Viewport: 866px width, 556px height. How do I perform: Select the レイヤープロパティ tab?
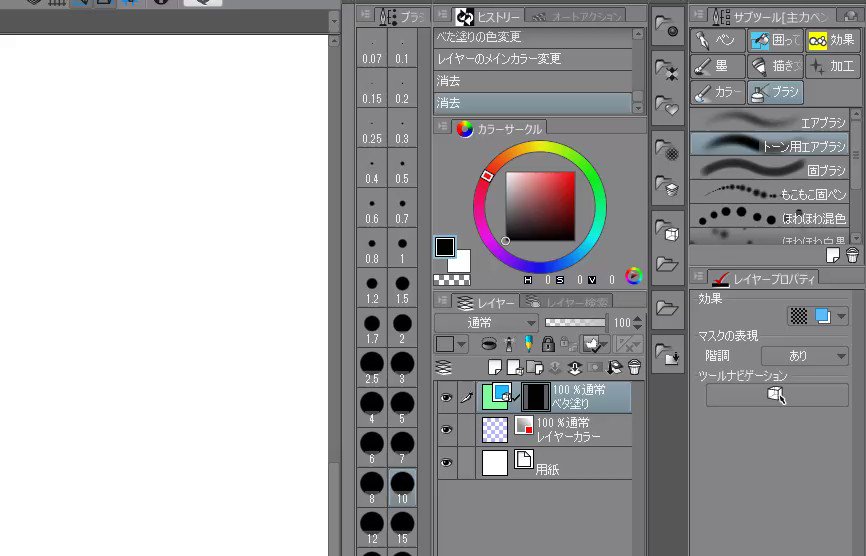pyautogui.click(x=763, y=279)
